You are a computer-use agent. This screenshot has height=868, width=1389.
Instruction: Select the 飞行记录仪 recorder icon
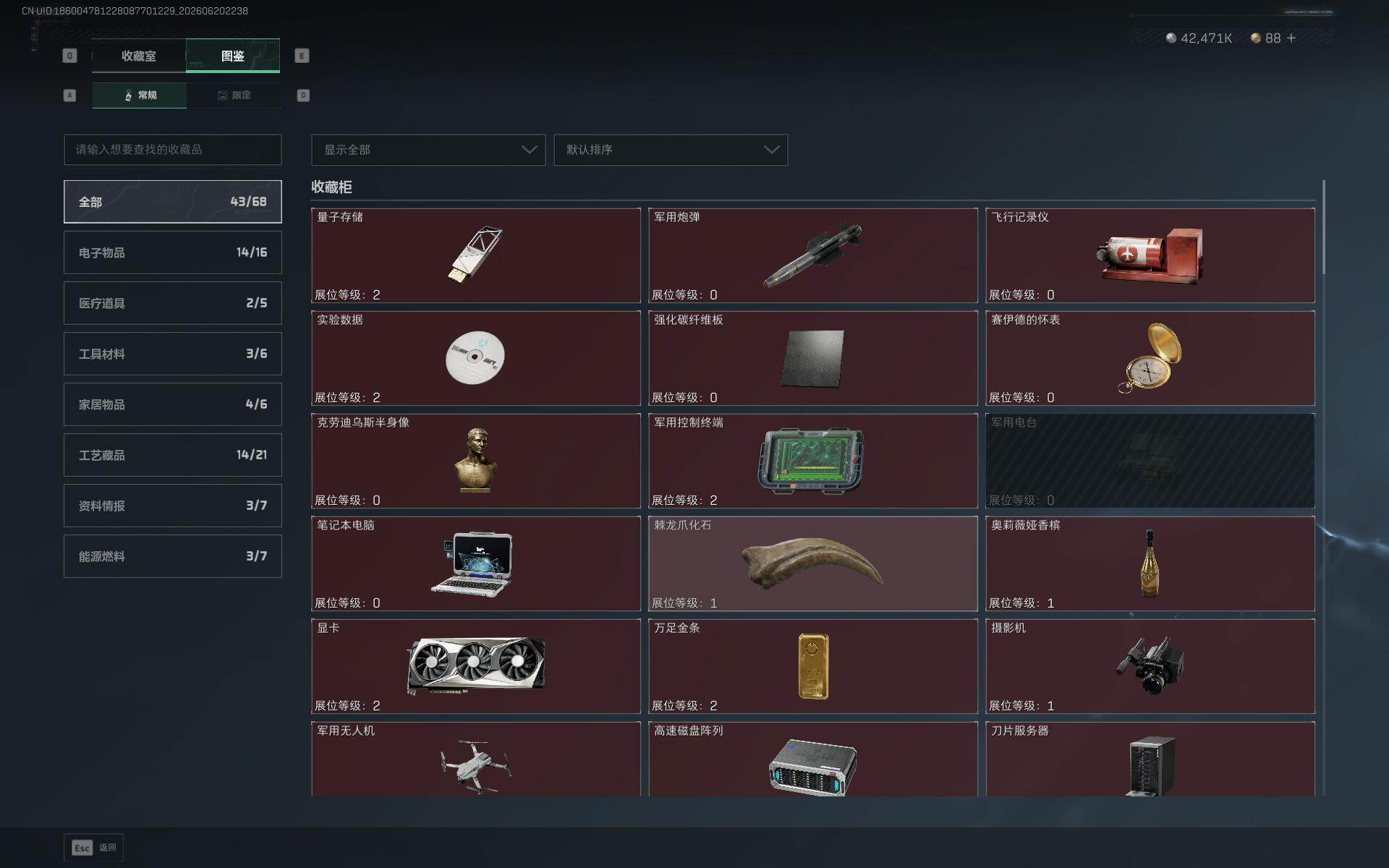click(1150, 255)
